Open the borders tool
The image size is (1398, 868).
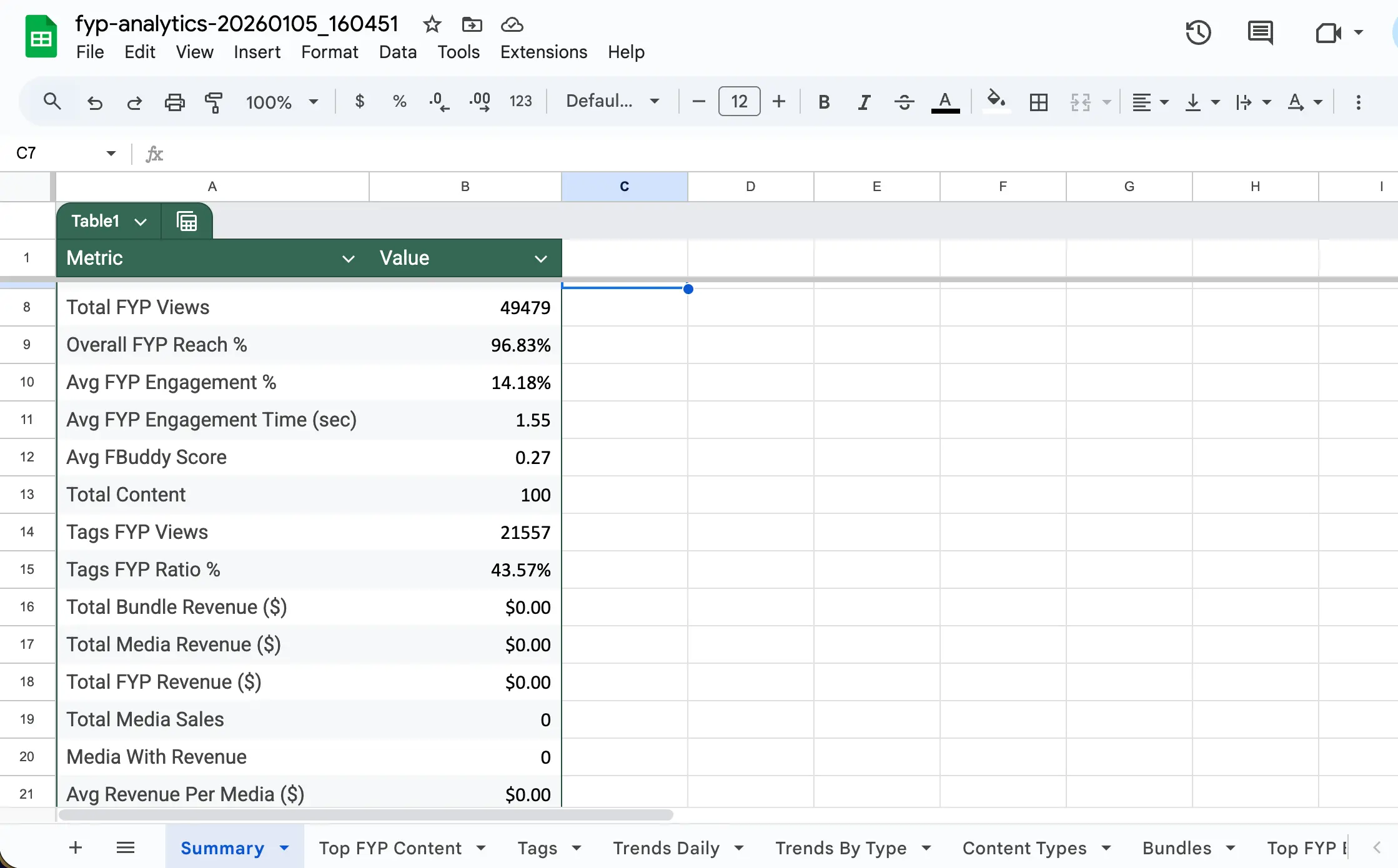[x=1039, y=101]
